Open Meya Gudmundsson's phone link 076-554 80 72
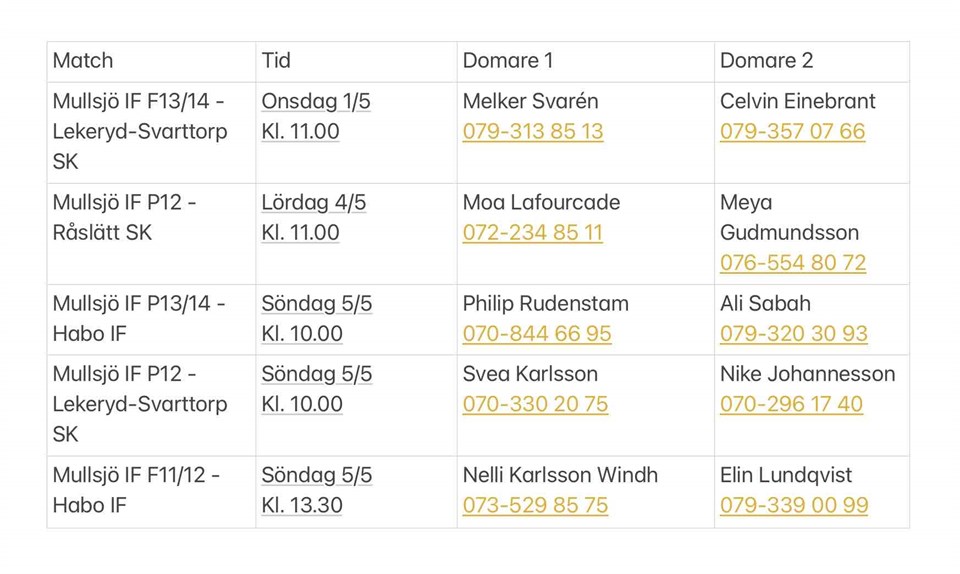Viewport: 960px width, 574px height. coord(792,263)
